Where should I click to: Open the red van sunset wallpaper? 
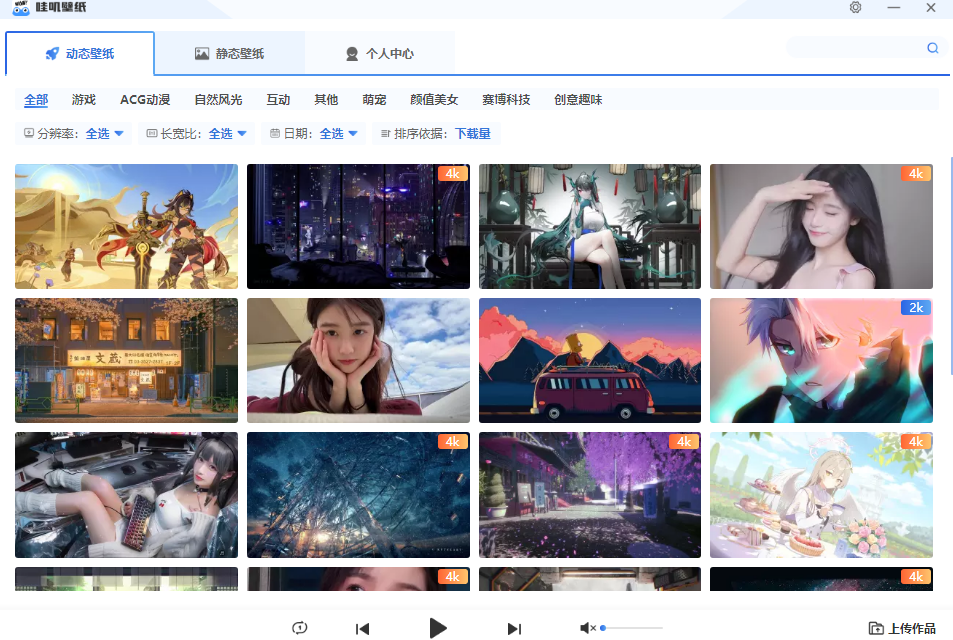click(590, 360)
